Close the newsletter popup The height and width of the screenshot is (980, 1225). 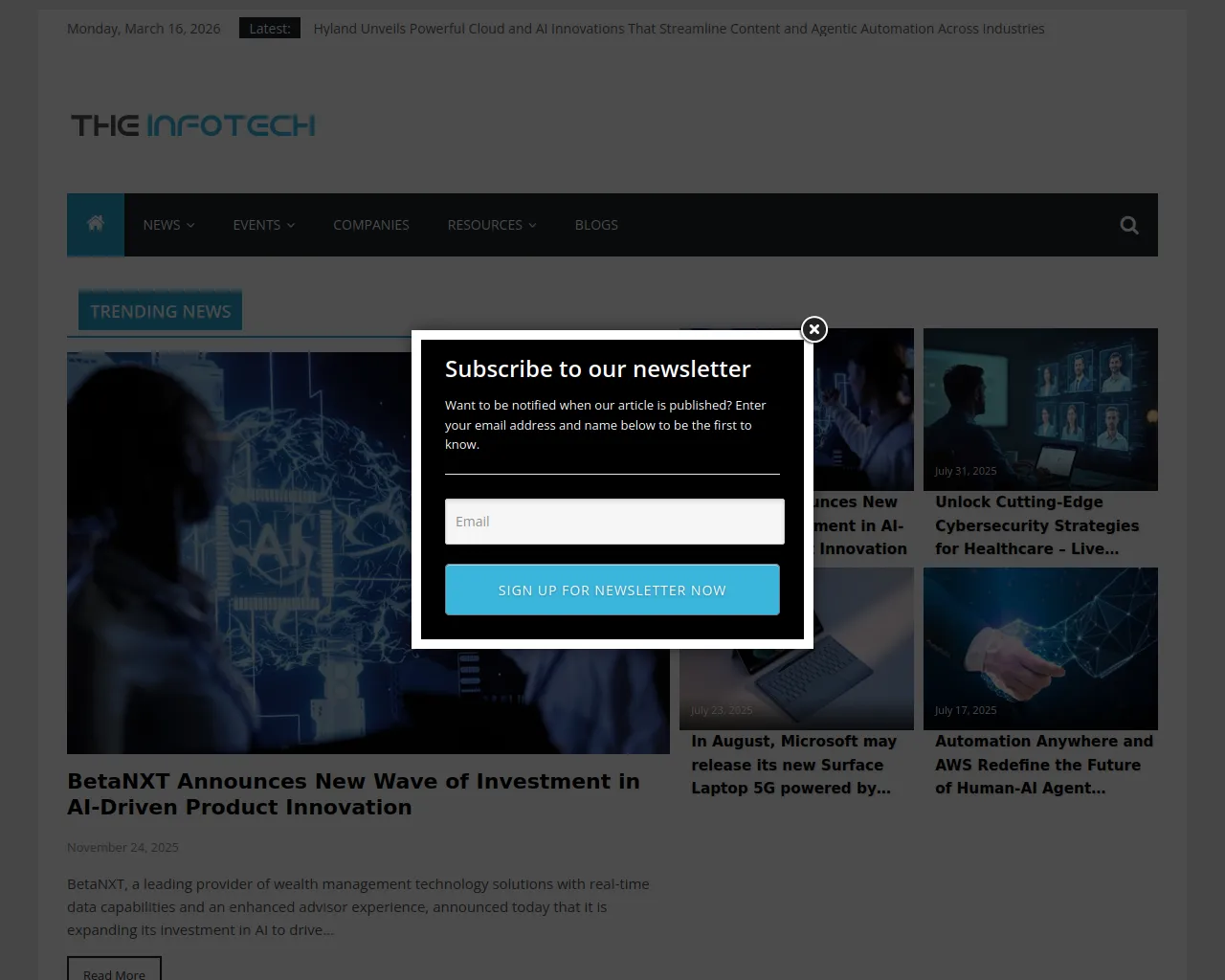(x=813, y=329)
